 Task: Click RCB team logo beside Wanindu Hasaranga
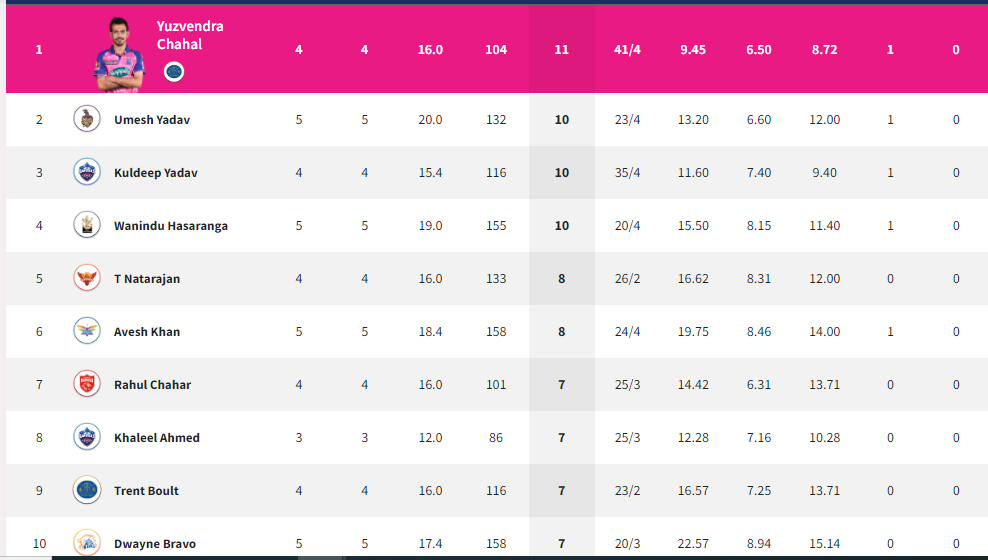pyautogui.click(x=87, y=225)
